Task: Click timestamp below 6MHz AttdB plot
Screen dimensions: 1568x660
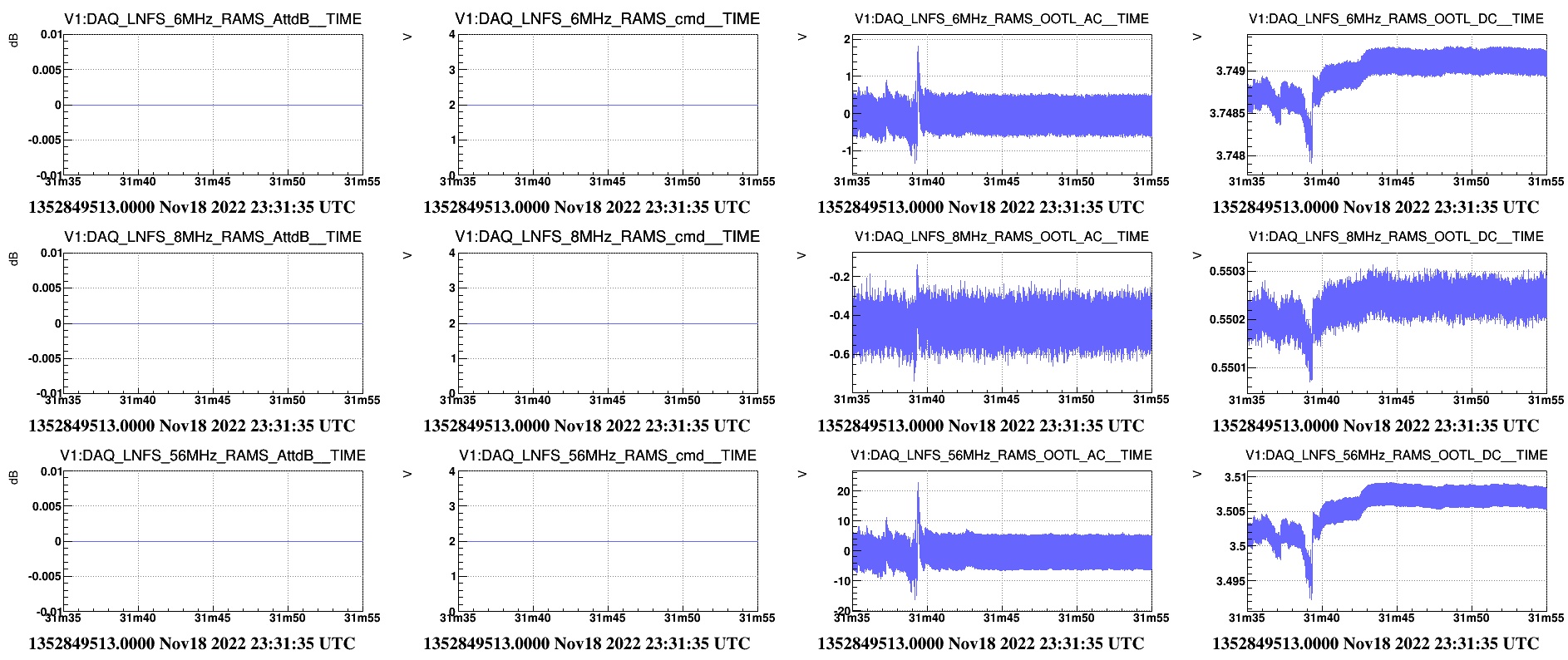Action: coord(192,207)
